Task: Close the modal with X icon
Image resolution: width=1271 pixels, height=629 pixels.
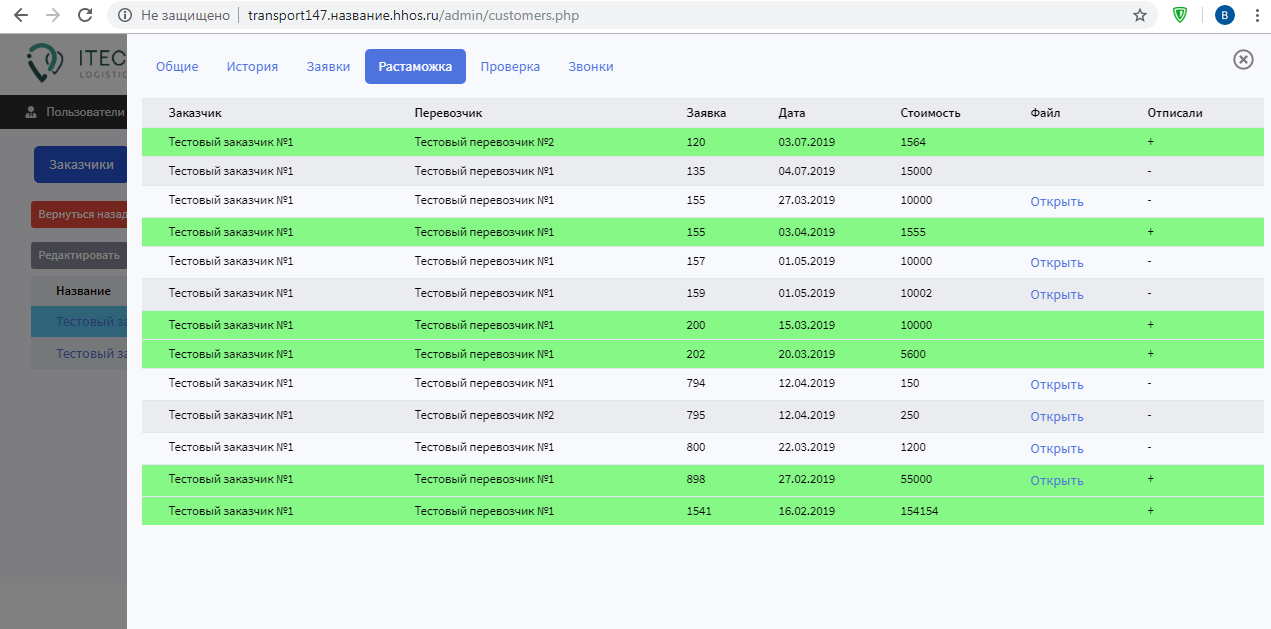Action: coord(1243,60)
